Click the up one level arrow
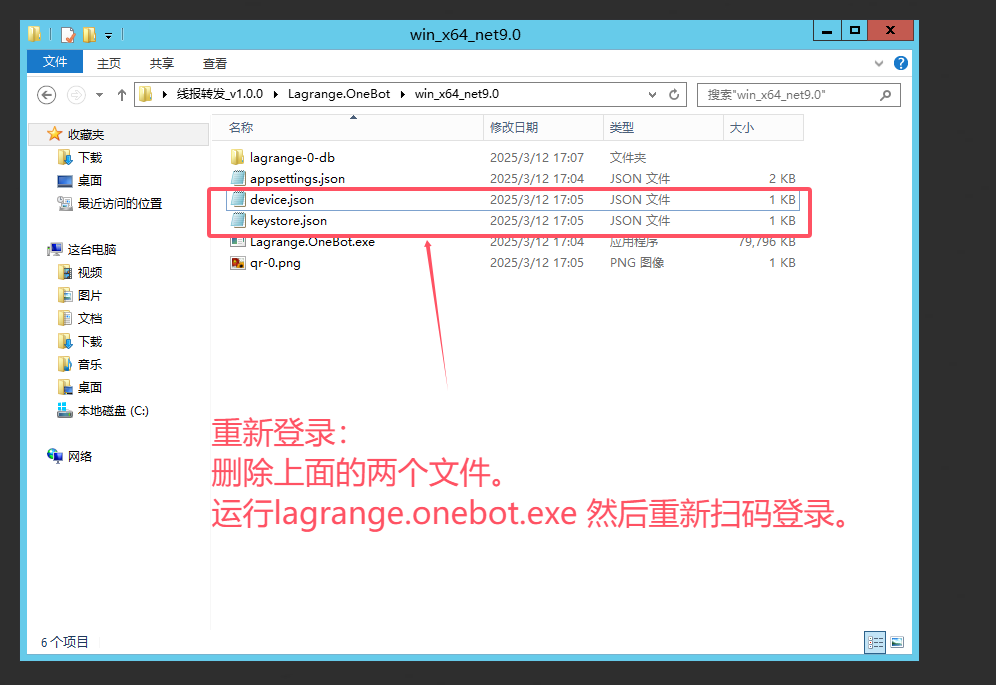 click(x=121, y=94)
